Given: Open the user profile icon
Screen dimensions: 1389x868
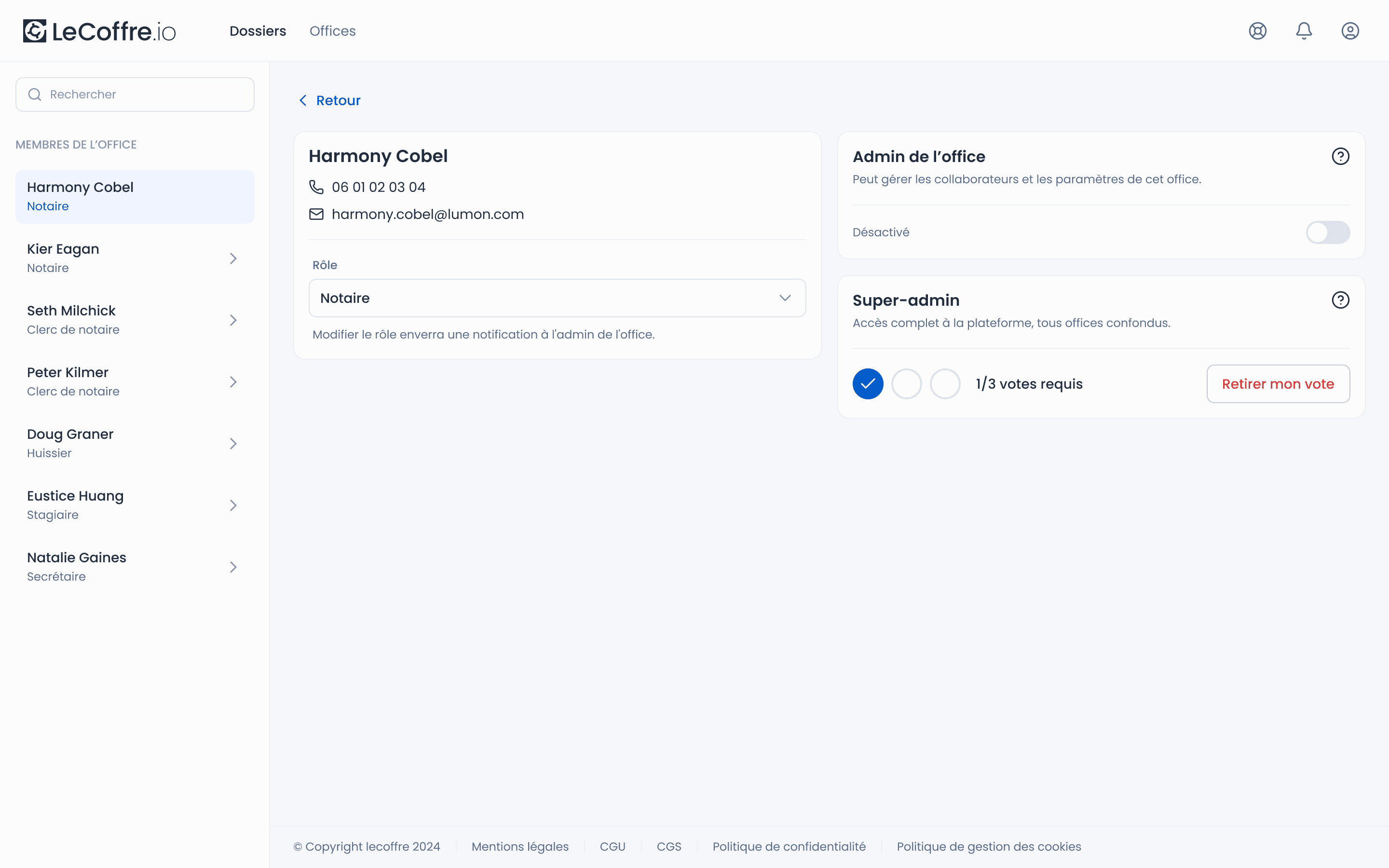Looking at the screenshot, I should (x=1350, y=31).
